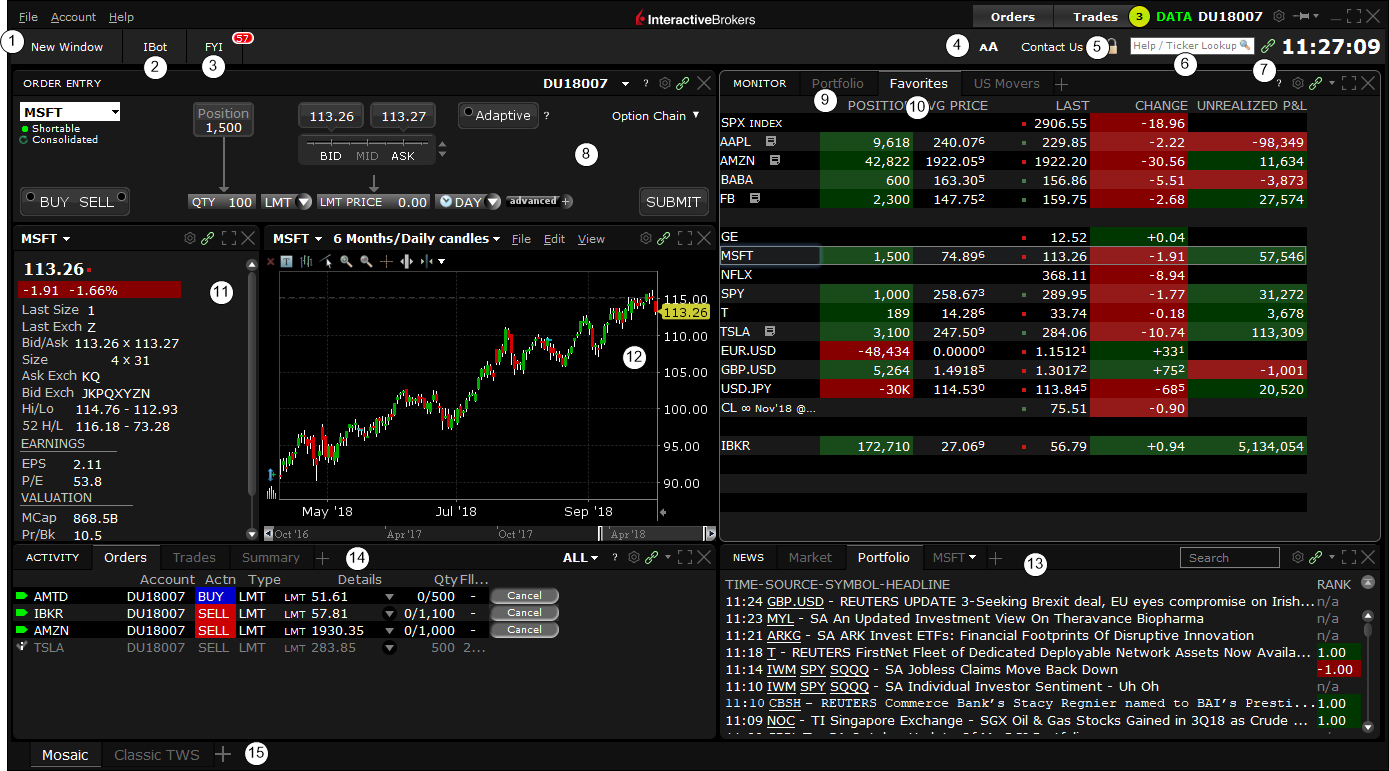This screenshot has width=1389, height=771.
Task: Select the text annotation T tool on chart
Action: coord(287,261)
